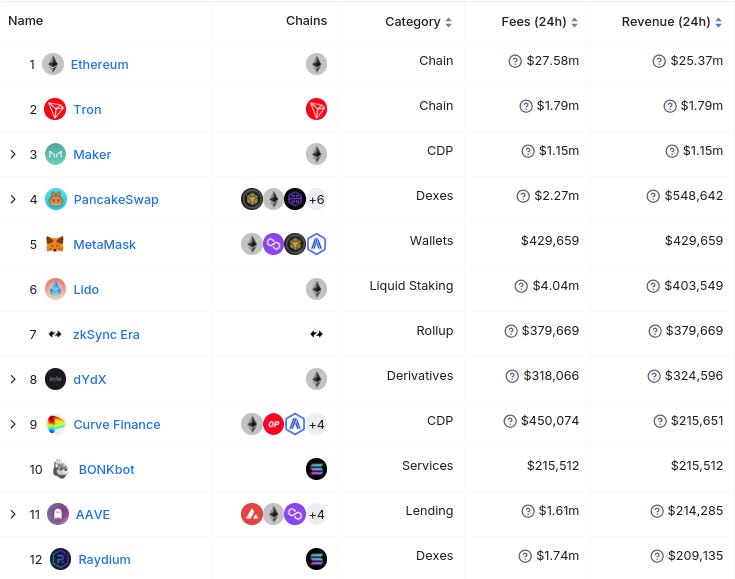735x579 pixels.
Task: Click the Lido droplet logo icon
Action: (x=55, y=289)
